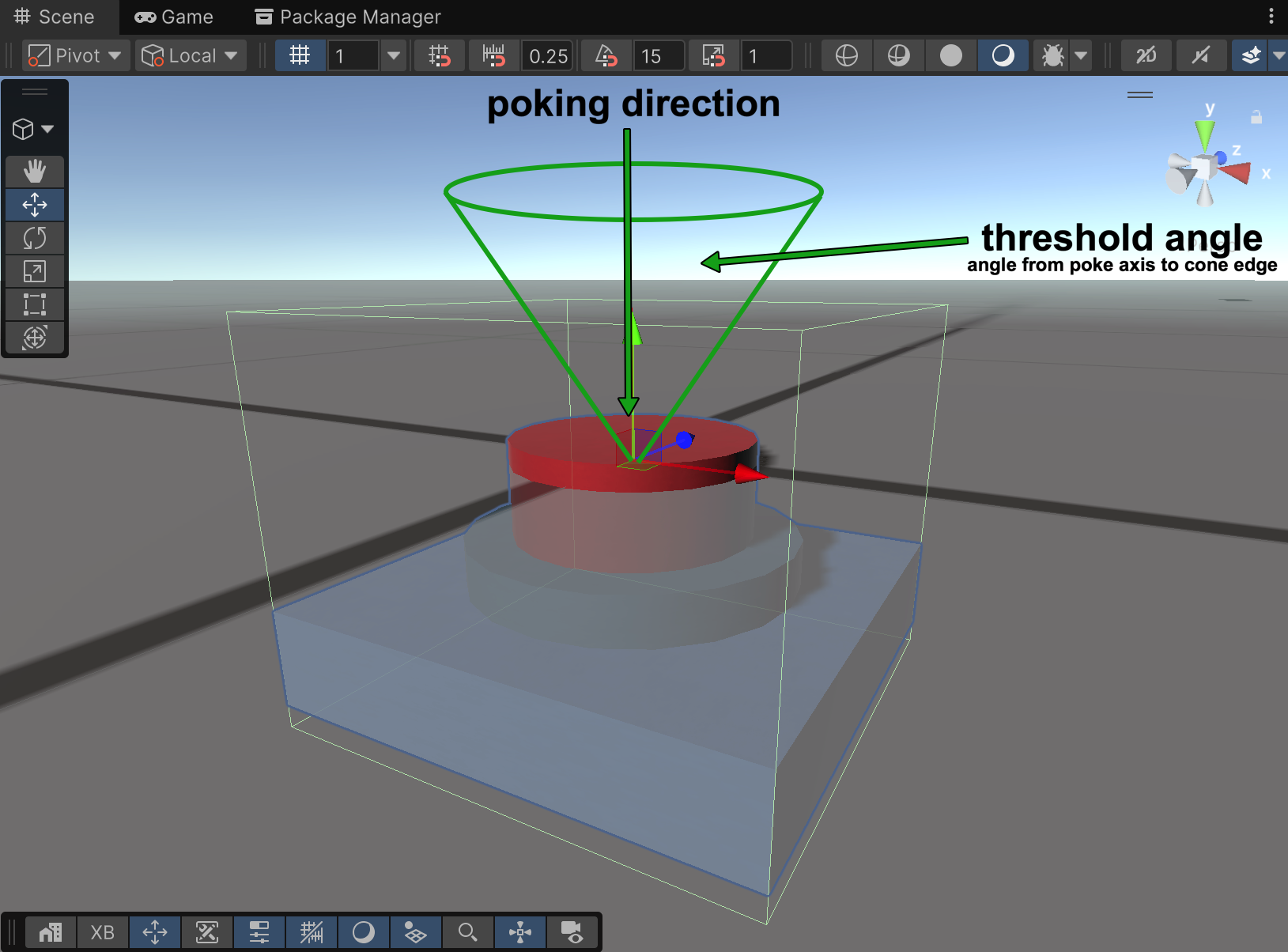Screen dimensions: 1288x952
Task: Click the 0.25 move increment field
Action: [547, 55]
